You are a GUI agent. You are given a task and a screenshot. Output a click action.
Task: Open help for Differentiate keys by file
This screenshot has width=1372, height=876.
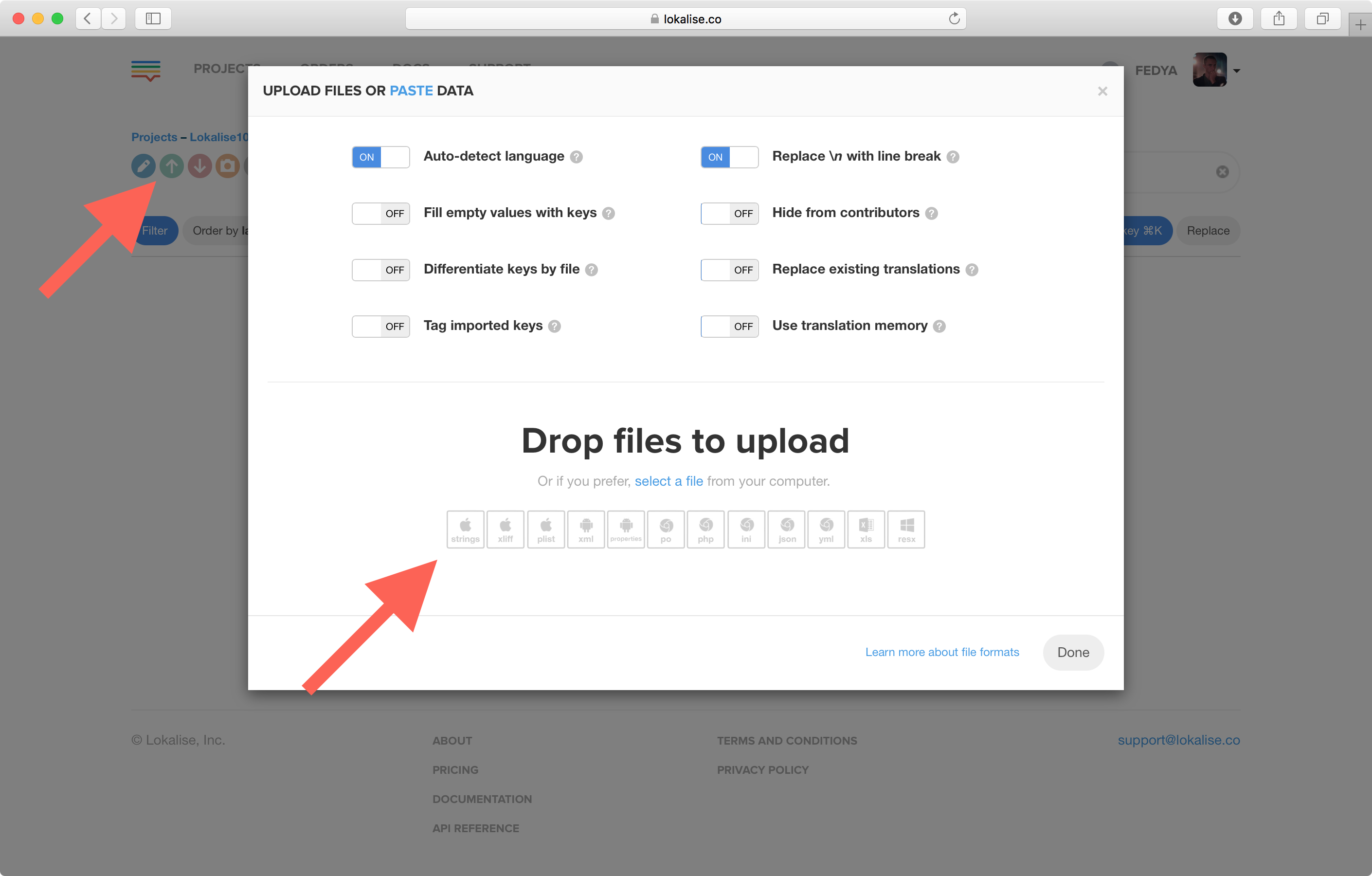[592, 270]
